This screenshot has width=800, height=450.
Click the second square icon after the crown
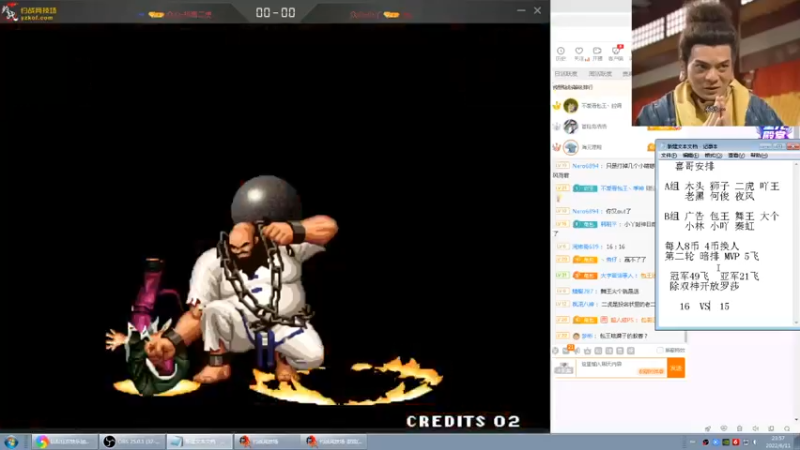click(x=609, y=351)
